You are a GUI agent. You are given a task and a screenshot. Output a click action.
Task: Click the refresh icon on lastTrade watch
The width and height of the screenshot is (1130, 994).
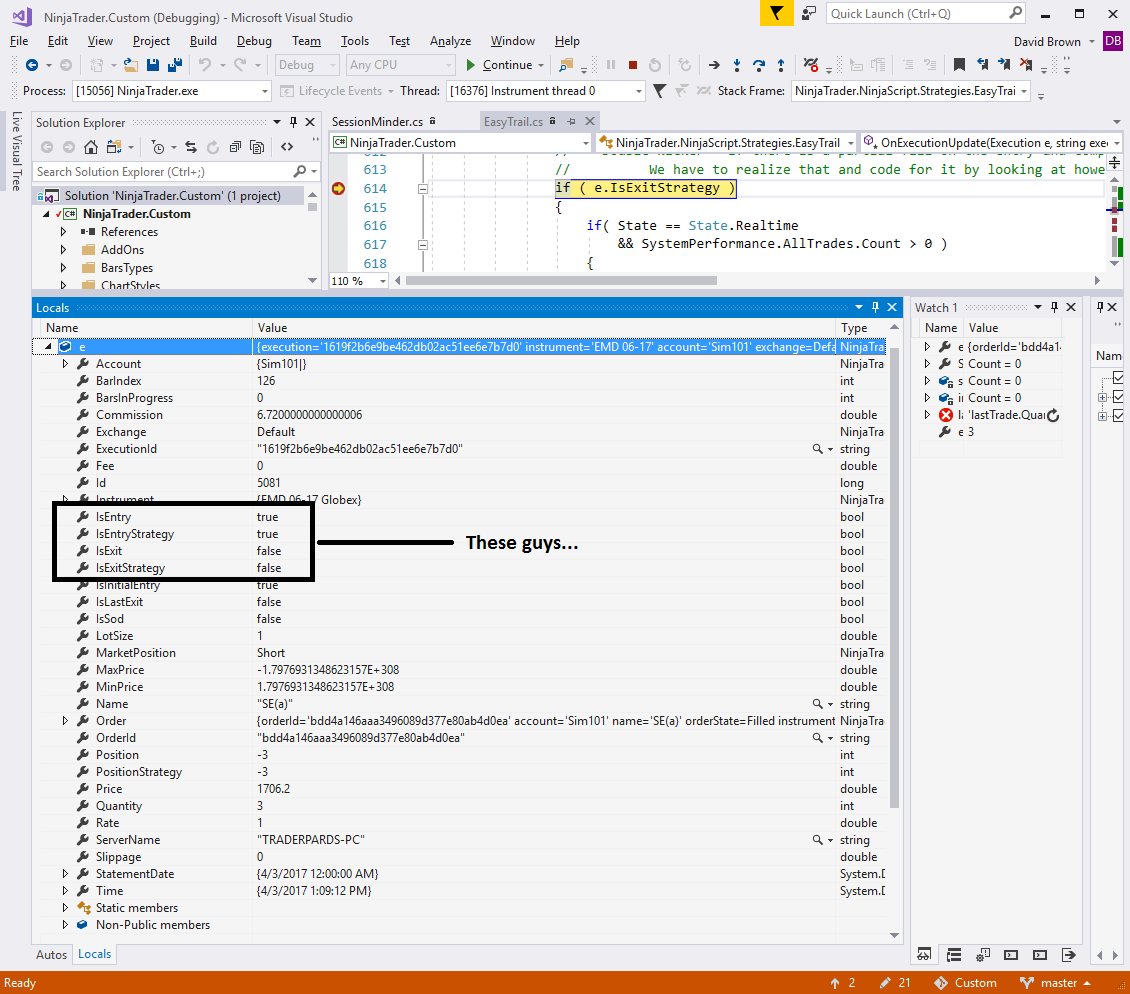[1052, 415]
